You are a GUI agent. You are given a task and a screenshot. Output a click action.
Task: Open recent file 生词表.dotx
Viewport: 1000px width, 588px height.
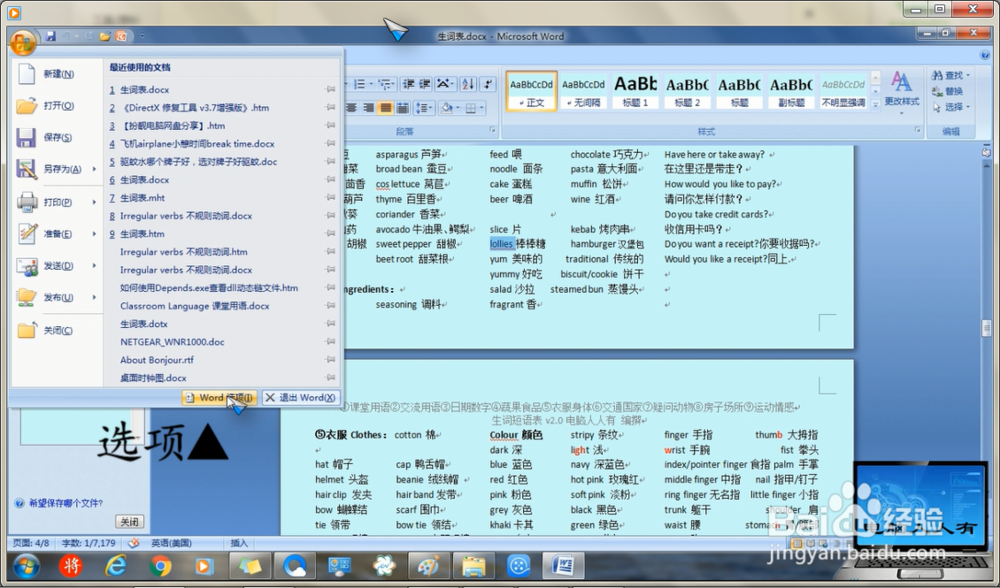click(x=144, y=324)
